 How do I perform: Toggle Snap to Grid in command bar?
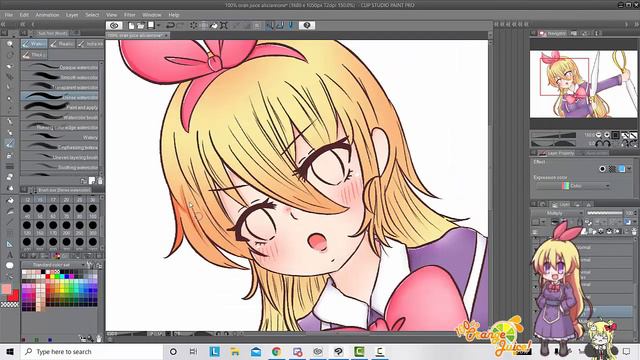[290, 25]
